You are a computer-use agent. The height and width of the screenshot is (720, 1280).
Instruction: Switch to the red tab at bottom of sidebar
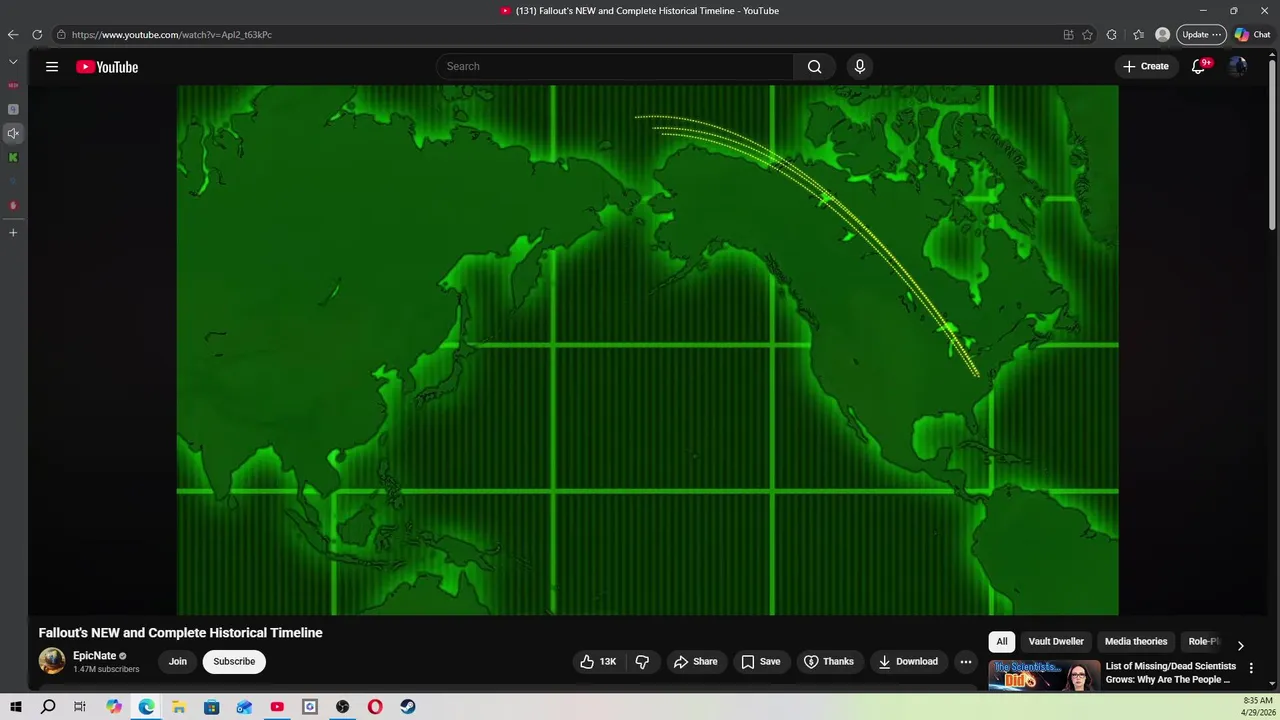coord(13,205)
